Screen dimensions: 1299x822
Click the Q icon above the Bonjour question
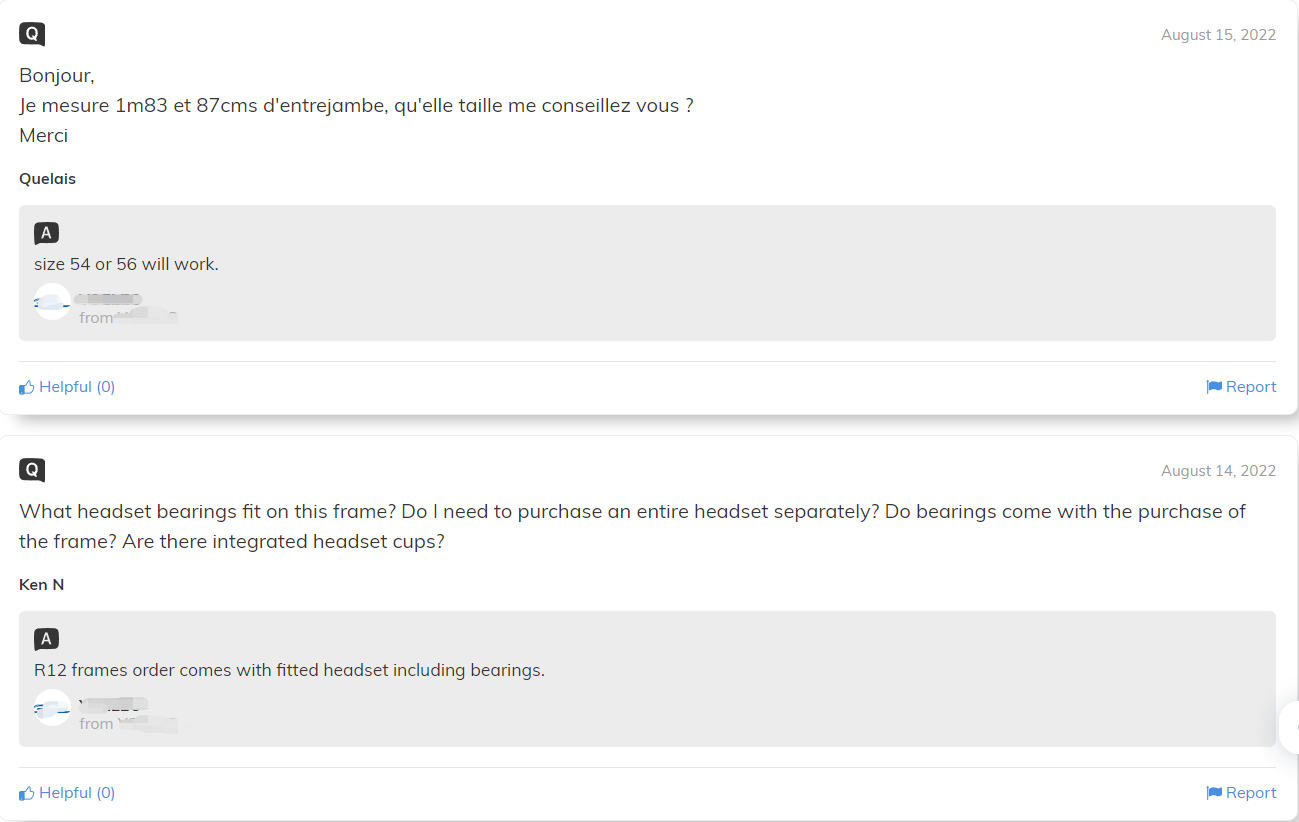click(x=32, y=34)
